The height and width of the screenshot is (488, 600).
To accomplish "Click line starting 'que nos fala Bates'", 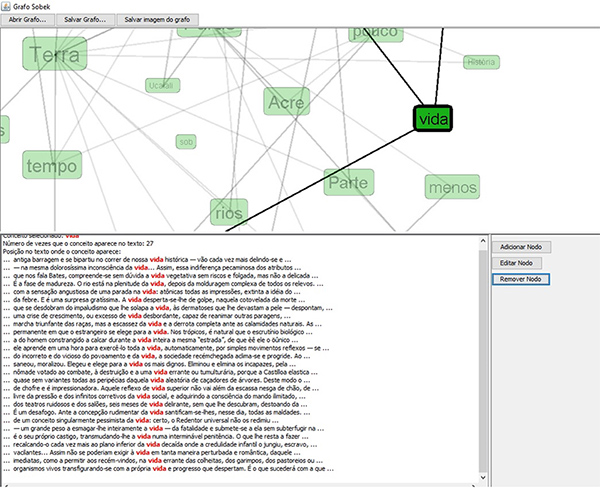I will (x=161, y=276).
